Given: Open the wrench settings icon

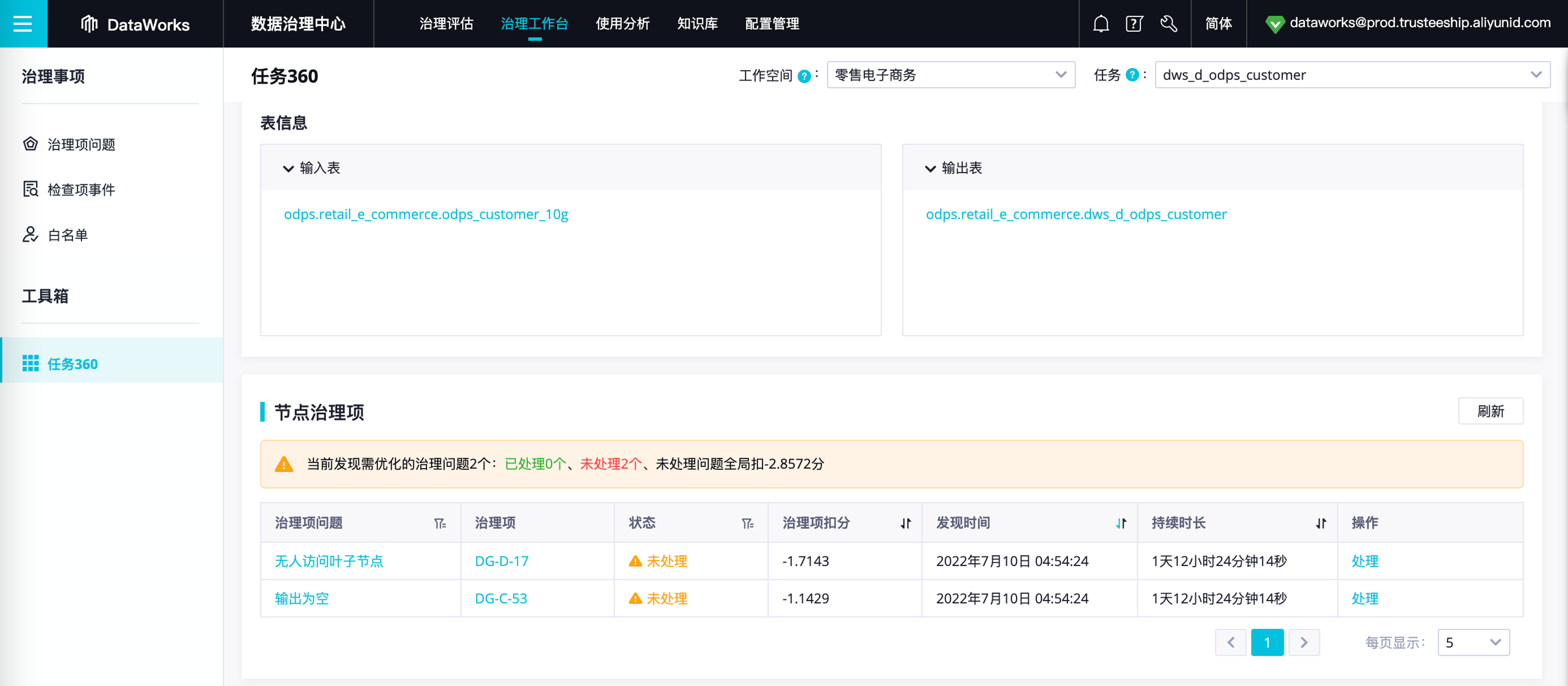Looking at the screenshot, I should pos(1168,24).
